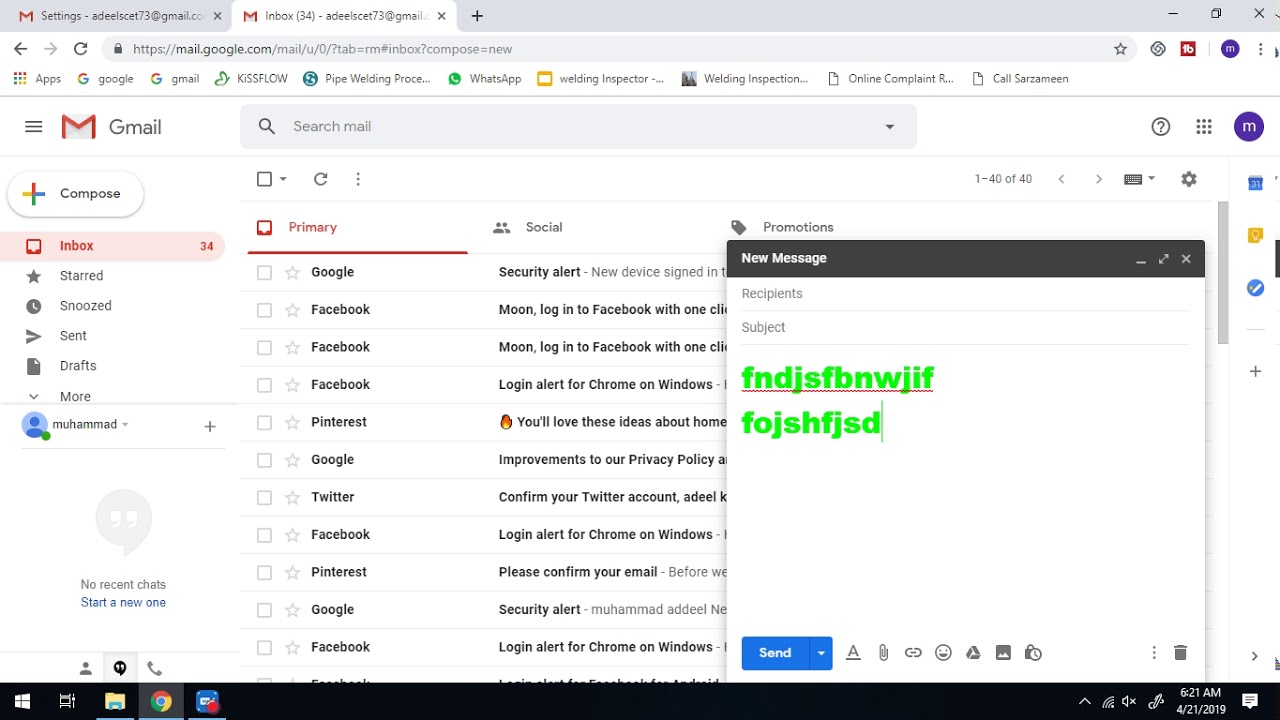This screenshot has height=720, width=1280.
Task: Open the WhatsApp bookmark
Action: pos(484,78)
